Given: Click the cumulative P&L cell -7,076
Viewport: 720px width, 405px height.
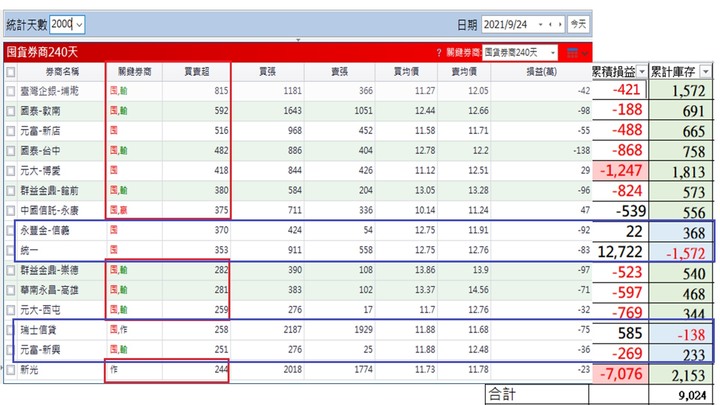Looking at the screenshot, I should click(620, 374).
